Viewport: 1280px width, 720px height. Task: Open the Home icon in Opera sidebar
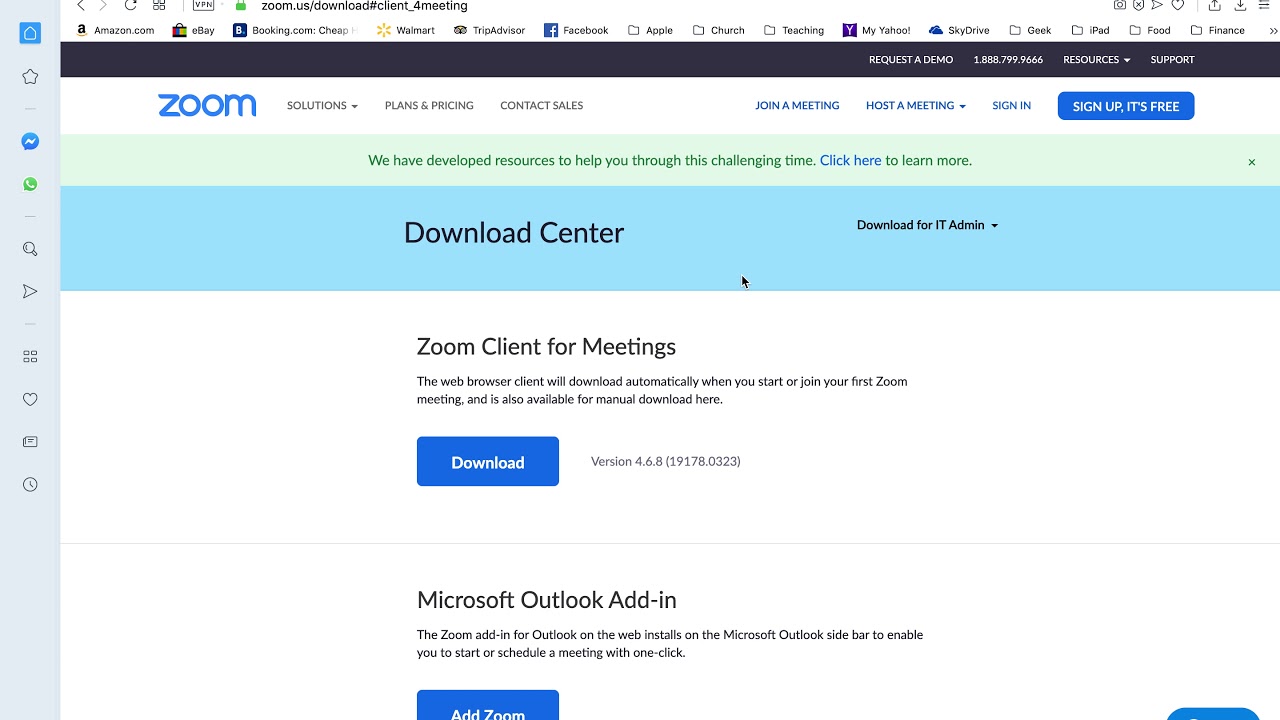30,33
